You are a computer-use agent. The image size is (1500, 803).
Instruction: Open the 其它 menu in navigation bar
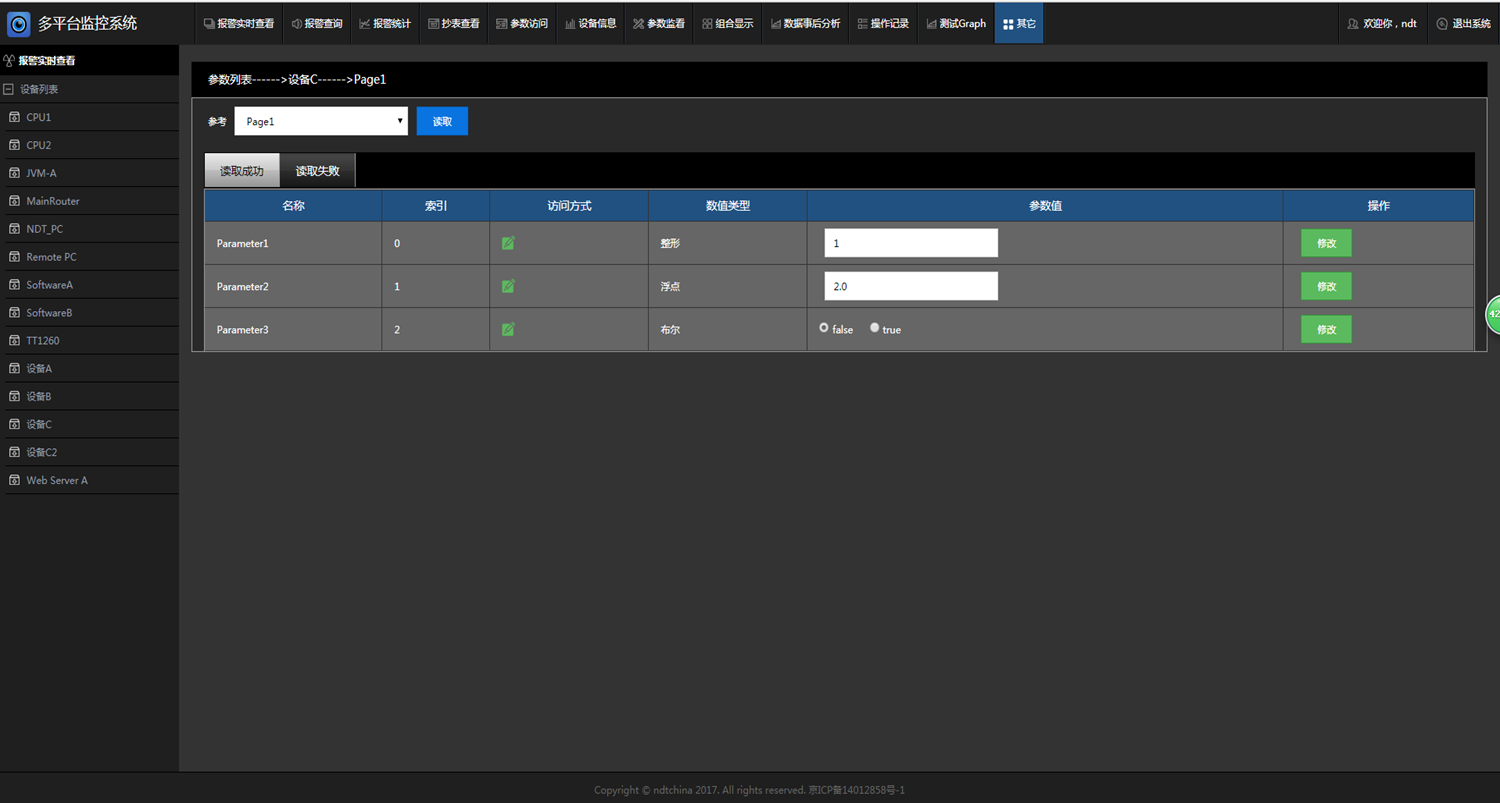pos(1019,23)
